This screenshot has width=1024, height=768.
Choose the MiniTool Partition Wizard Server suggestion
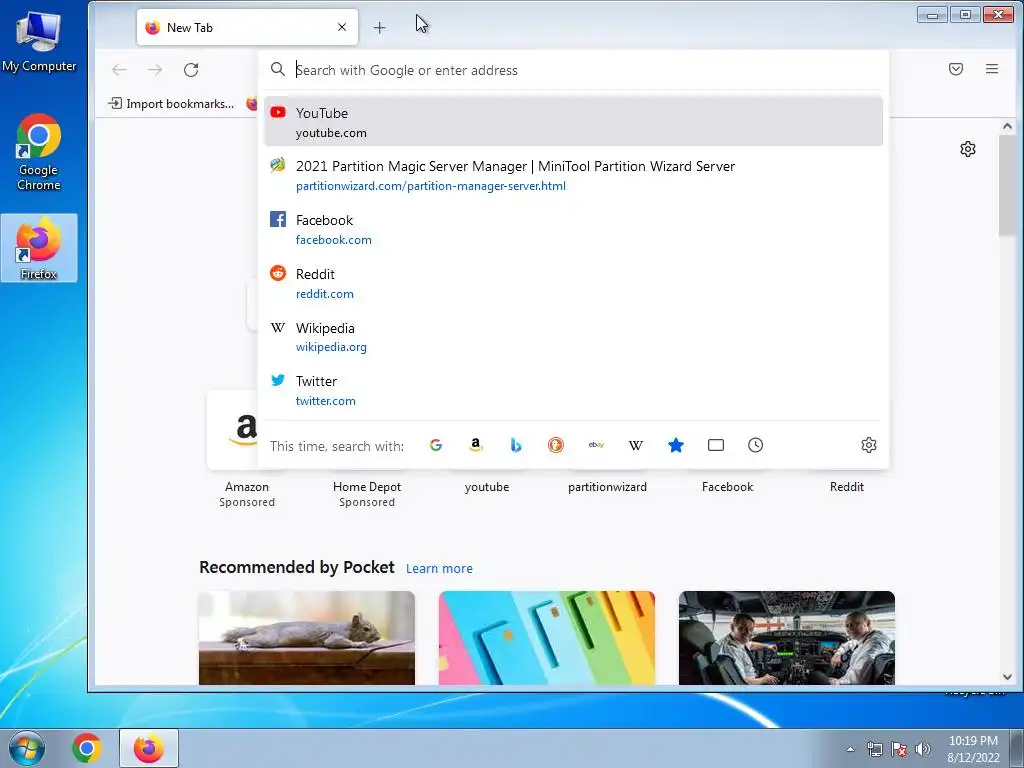point(573,176)
